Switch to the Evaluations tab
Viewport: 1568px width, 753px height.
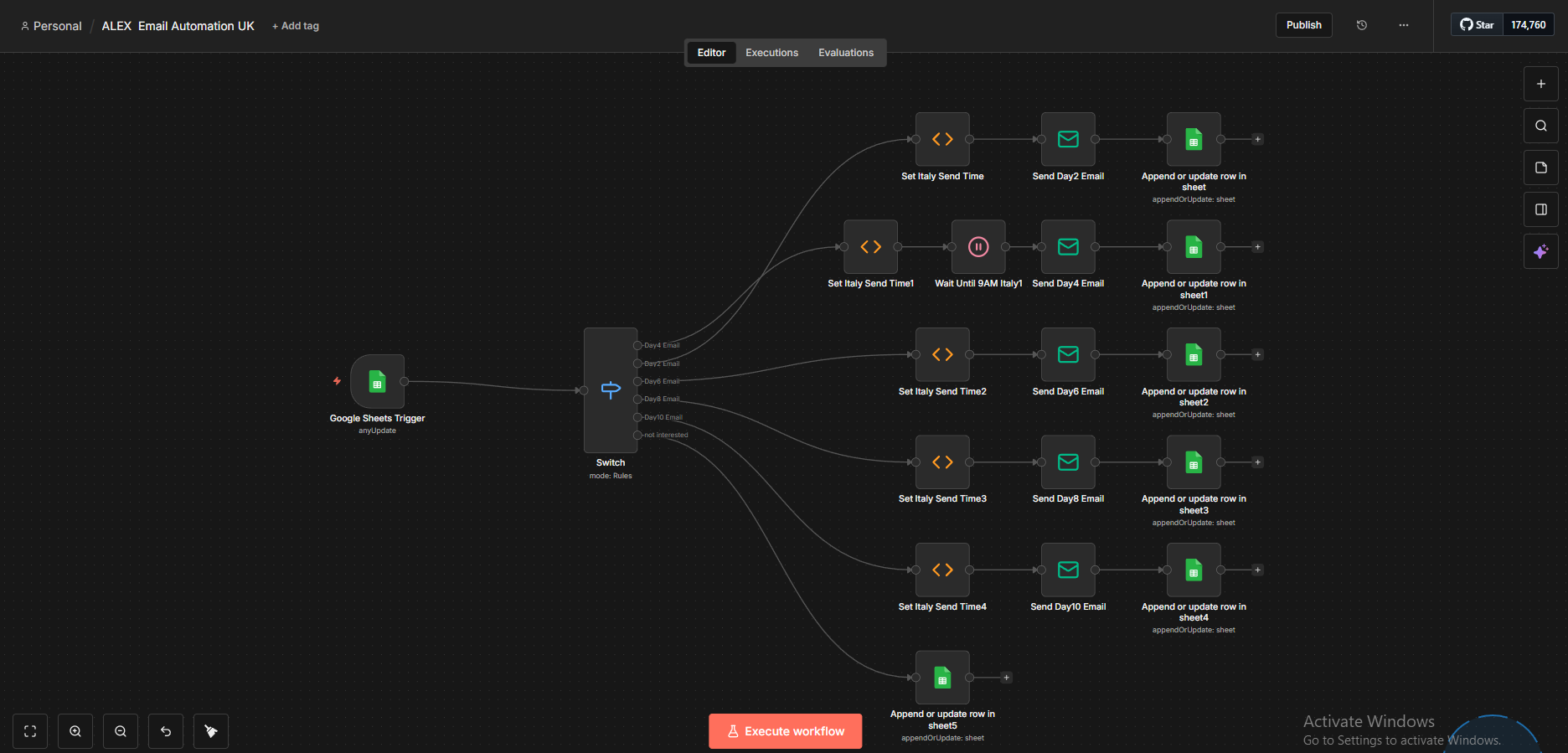point(845,53)
